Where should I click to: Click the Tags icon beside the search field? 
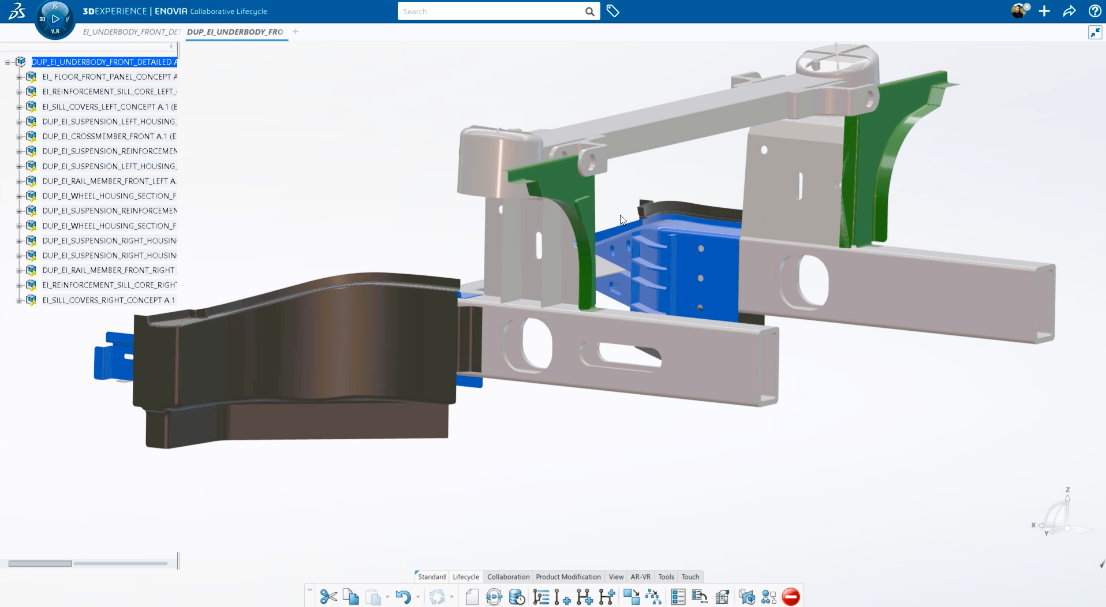coord(613,11)
